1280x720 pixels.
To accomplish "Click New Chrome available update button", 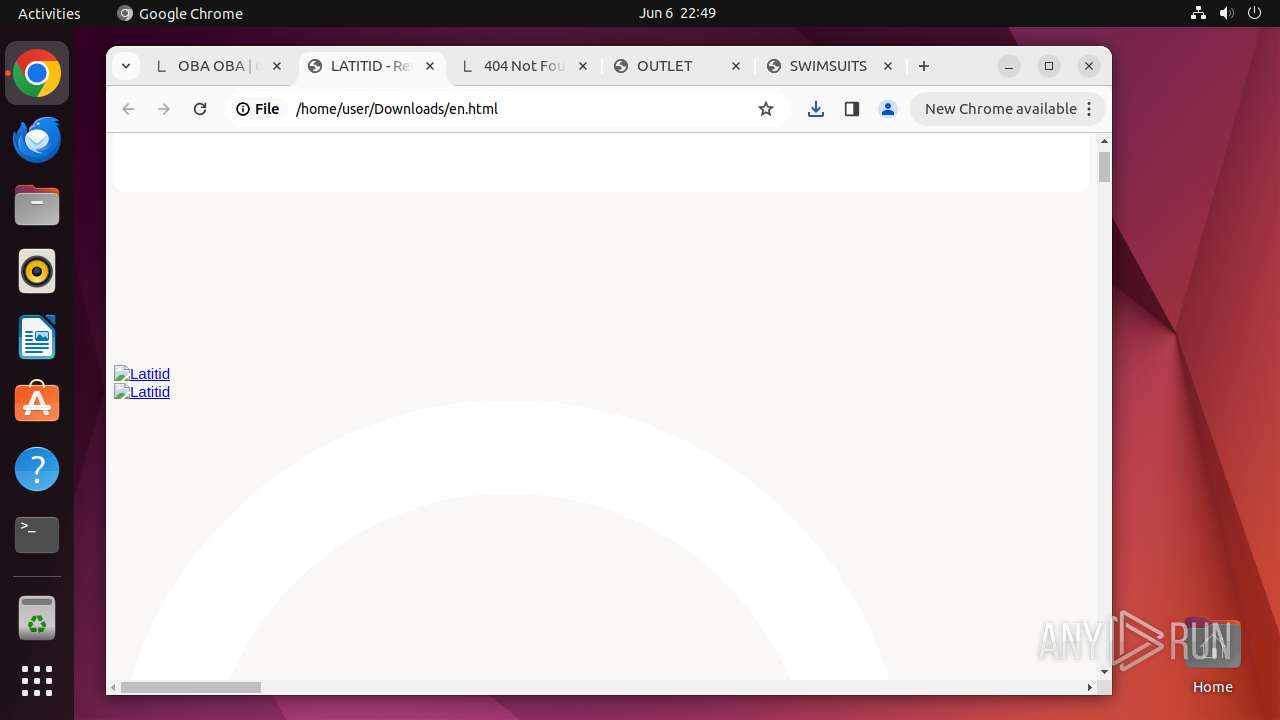I will point(1000,109).
